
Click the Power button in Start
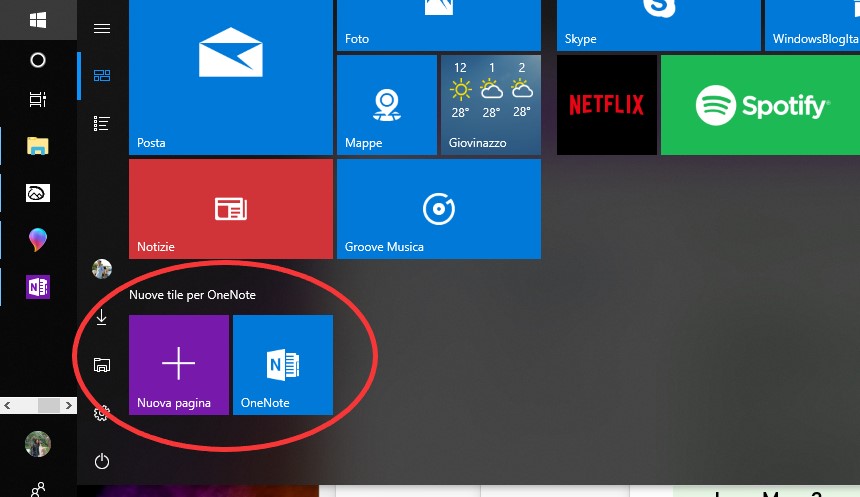(x=102, y=461)
